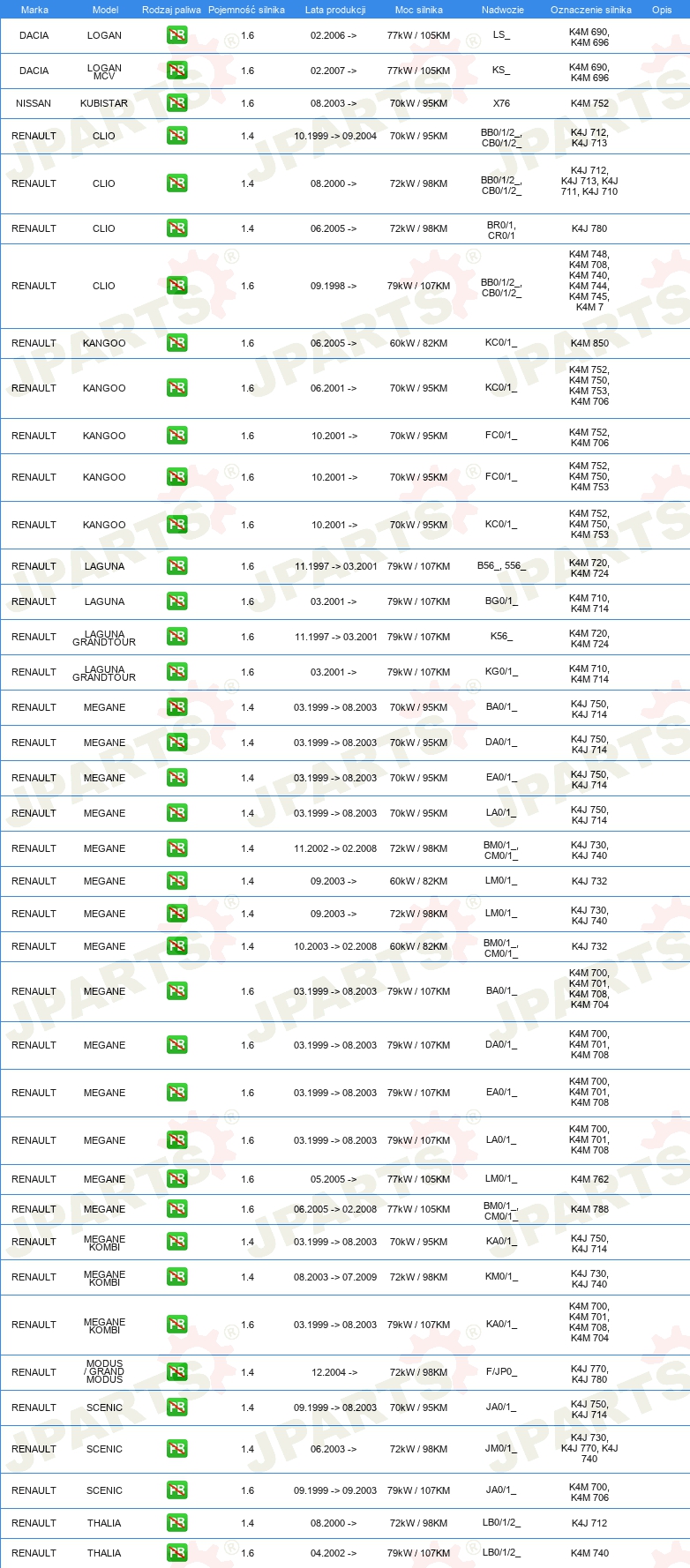Click the 08.2003 -> 07.2009 production date
The image size is (690, 1568).
335,1278
